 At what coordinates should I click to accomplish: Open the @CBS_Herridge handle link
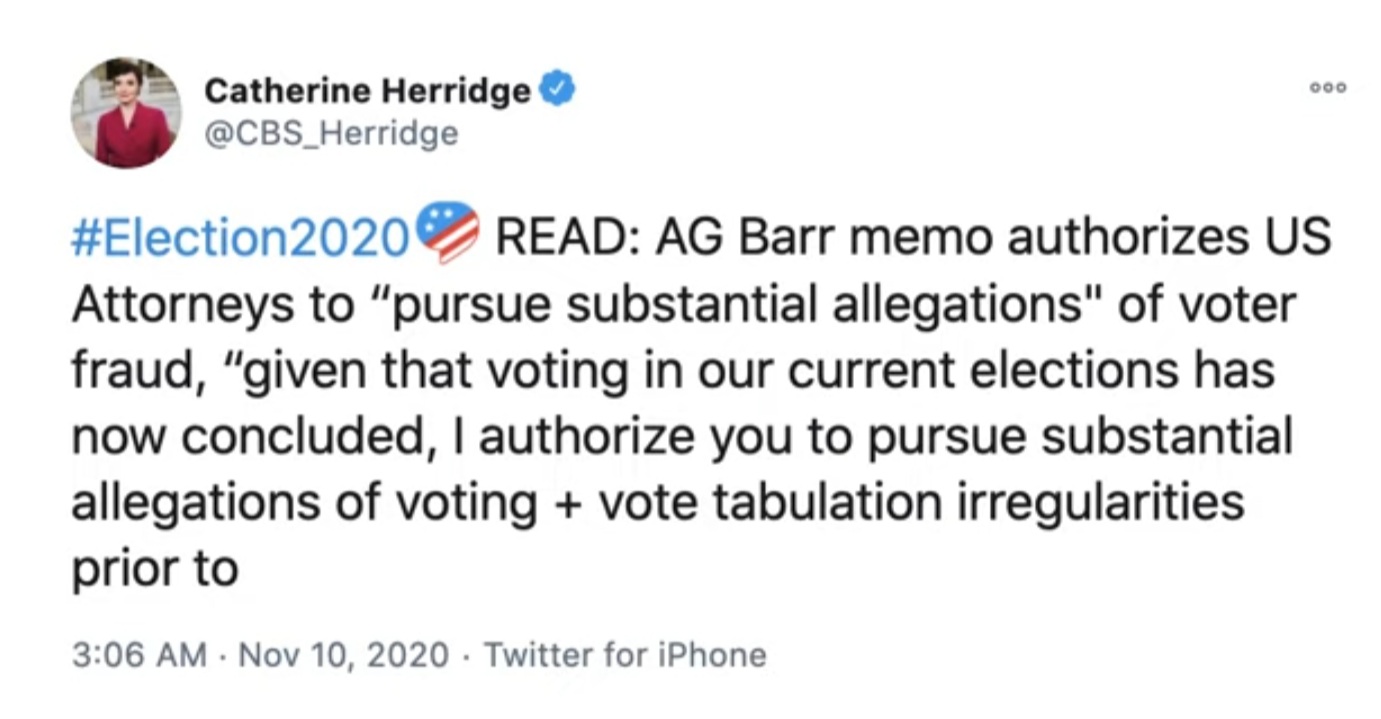point(331,133)
